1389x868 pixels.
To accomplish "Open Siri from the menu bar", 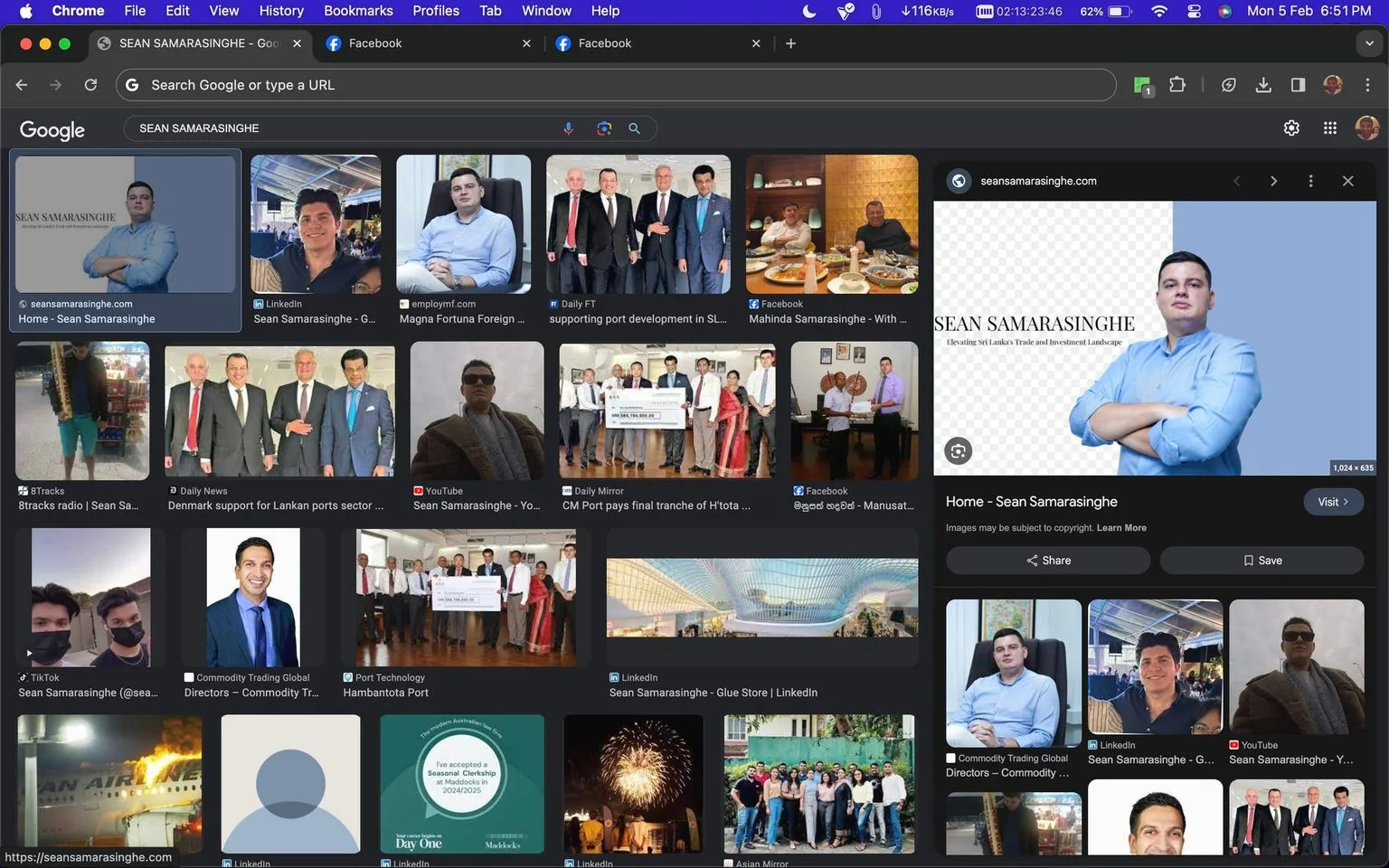I will click(1225, 11).
